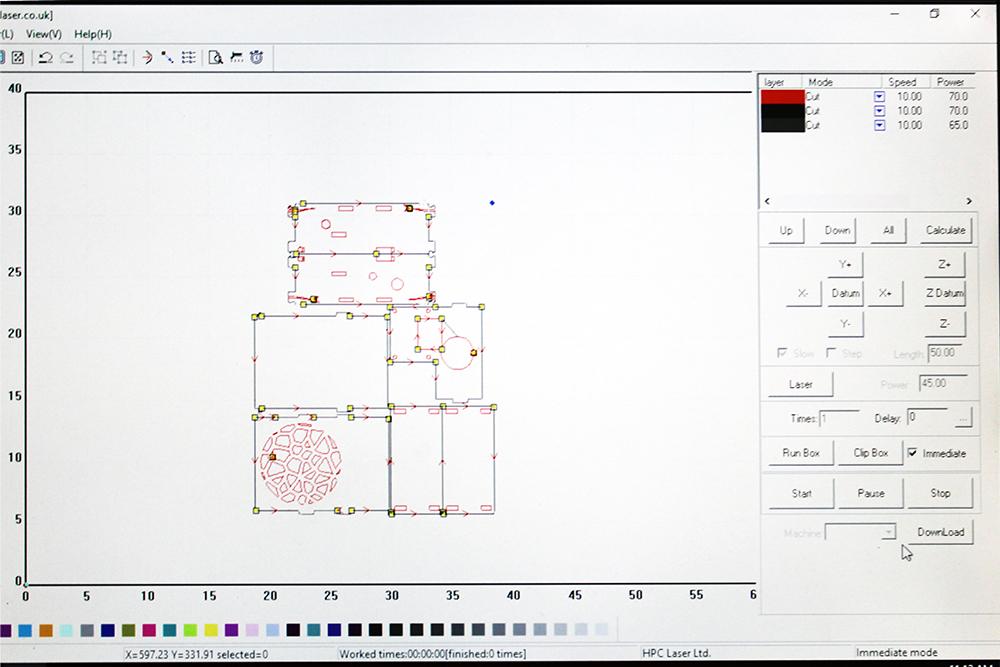Click the square percent-style icon before Undo

coord(18,57)
